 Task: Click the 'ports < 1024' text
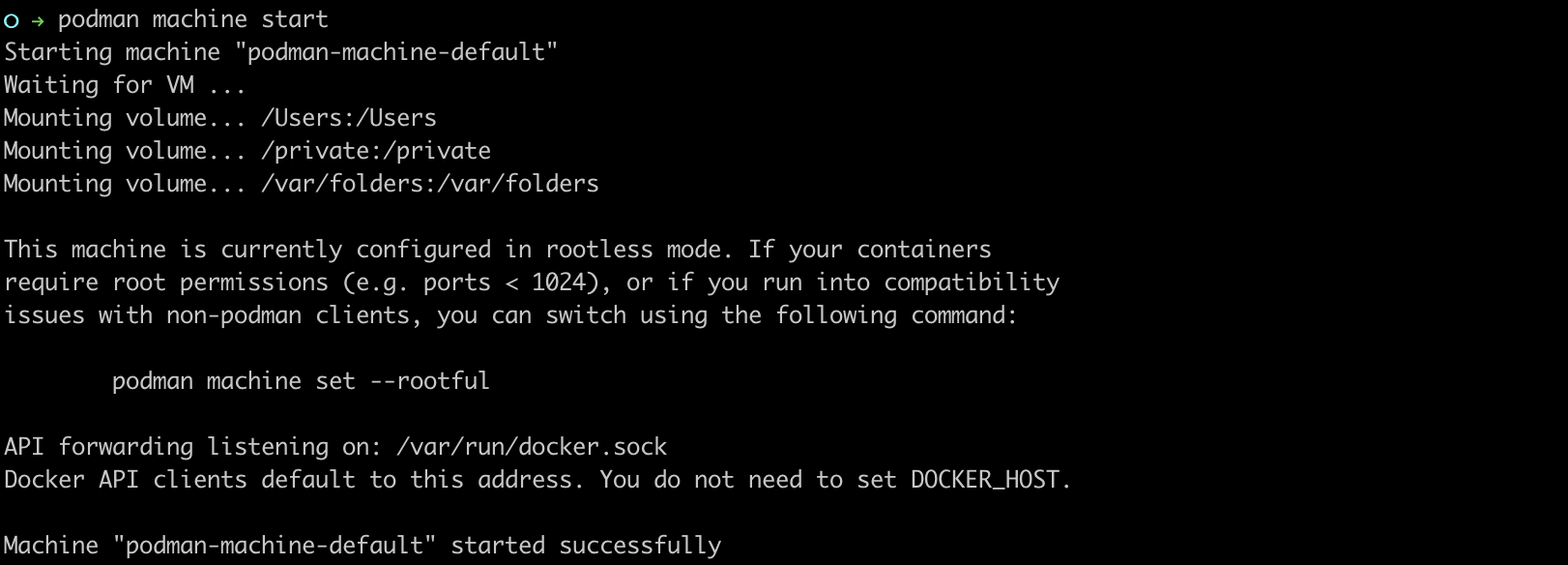[504, 282]
